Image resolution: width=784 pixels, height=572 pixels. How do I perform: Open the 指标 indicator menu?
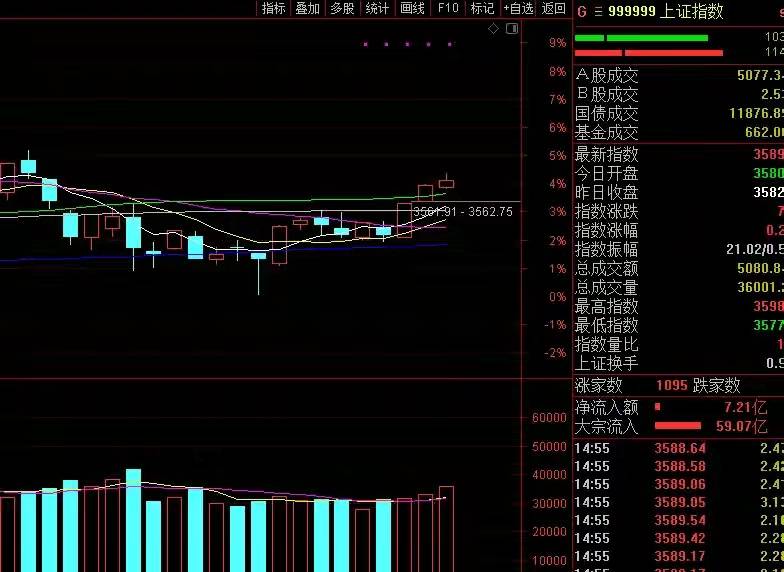tap(274, 8)
